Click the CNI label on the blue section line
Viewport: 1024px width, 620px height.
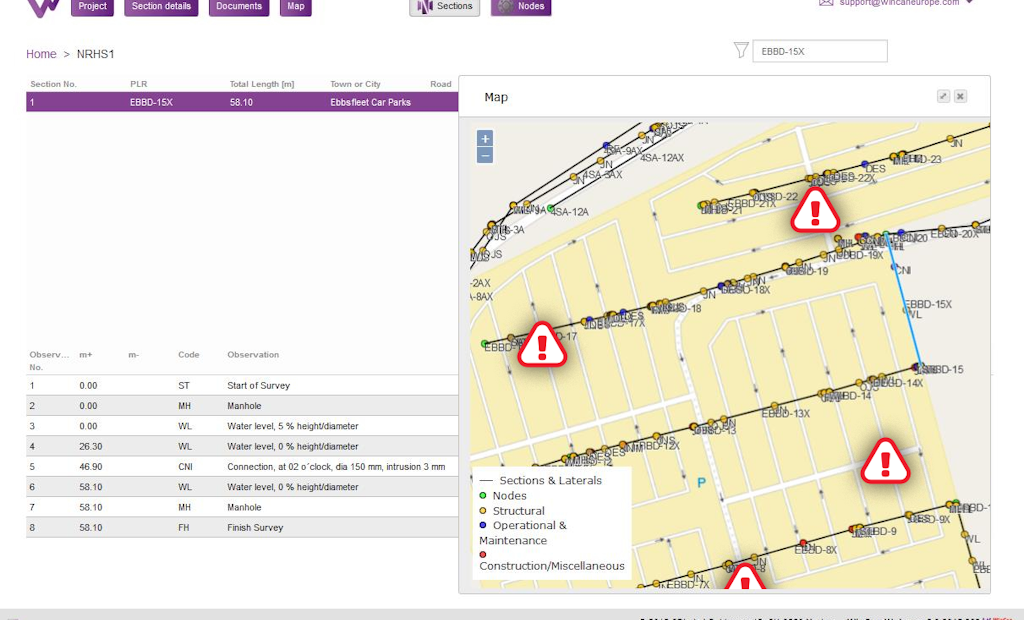pos(903,270)
